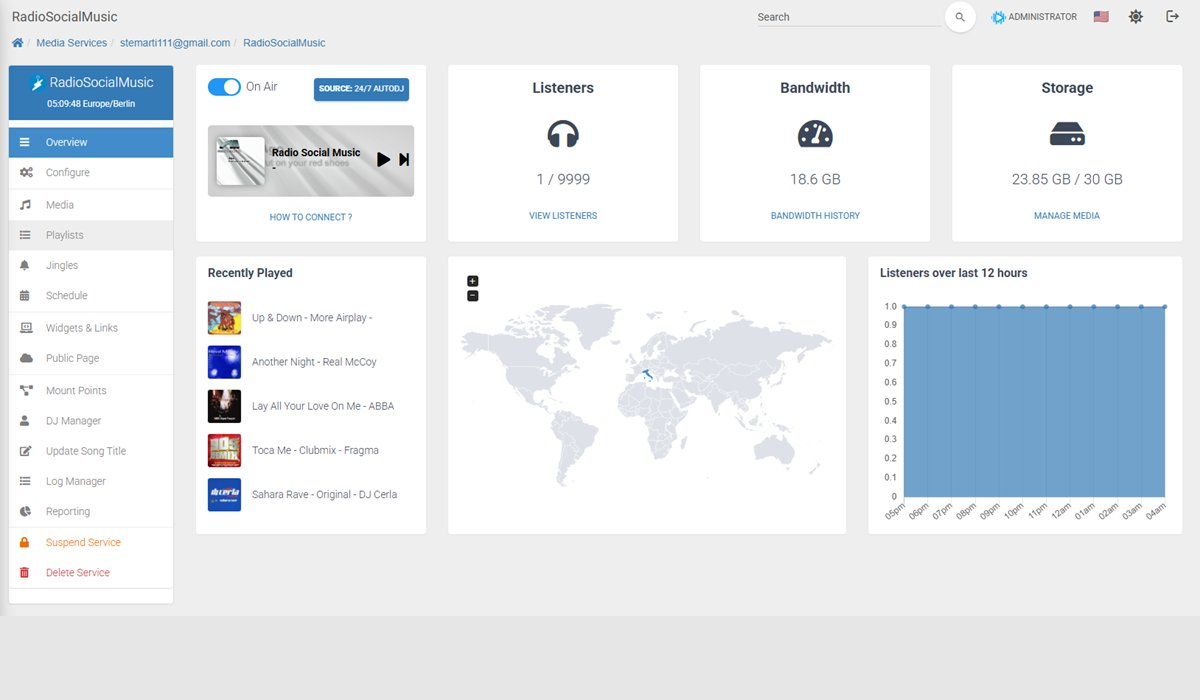
Task: Open Widgets & Links in sidebar
Action: click(91, 328)
